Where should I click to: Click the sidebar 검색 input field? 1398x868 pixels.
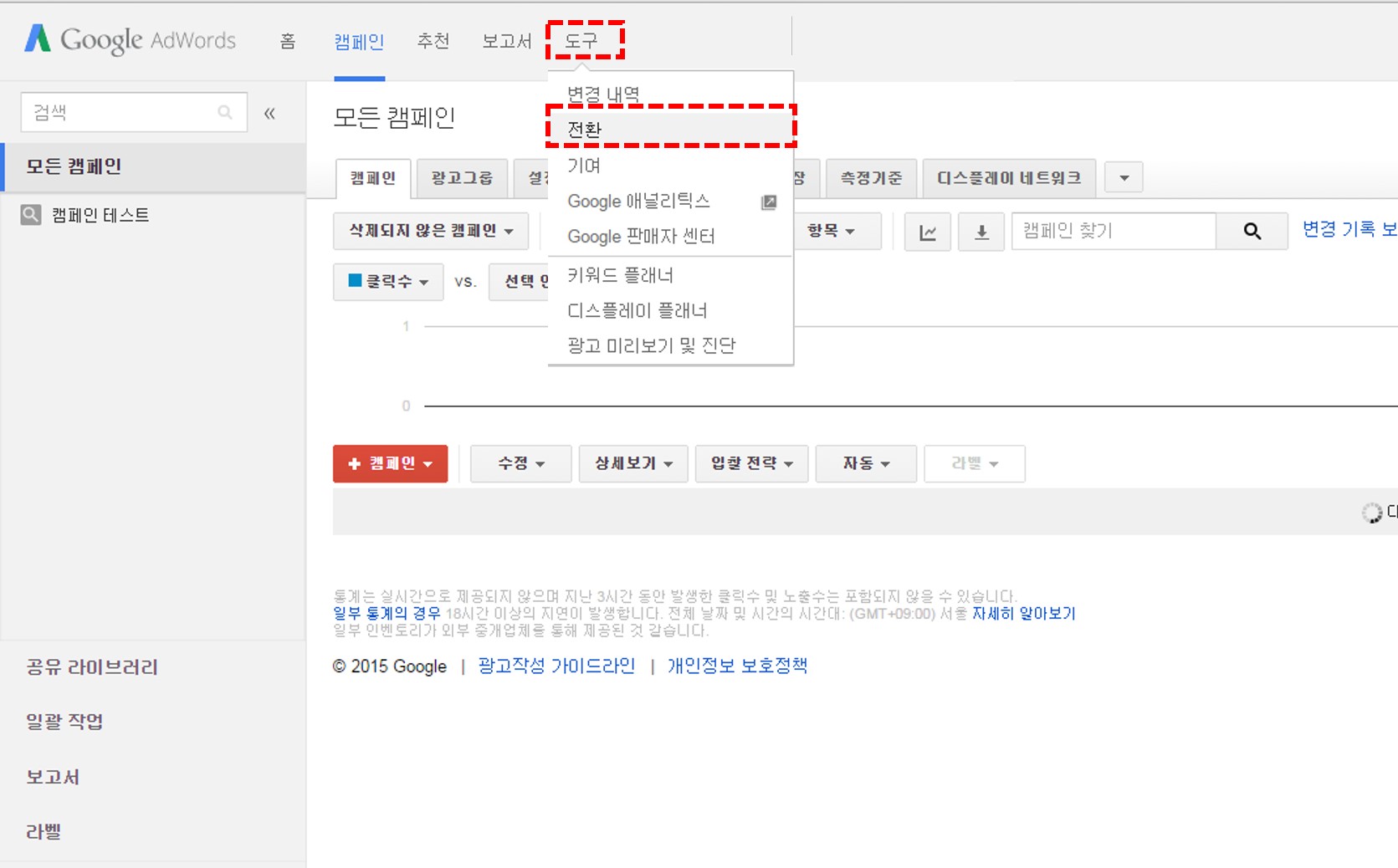134,112
